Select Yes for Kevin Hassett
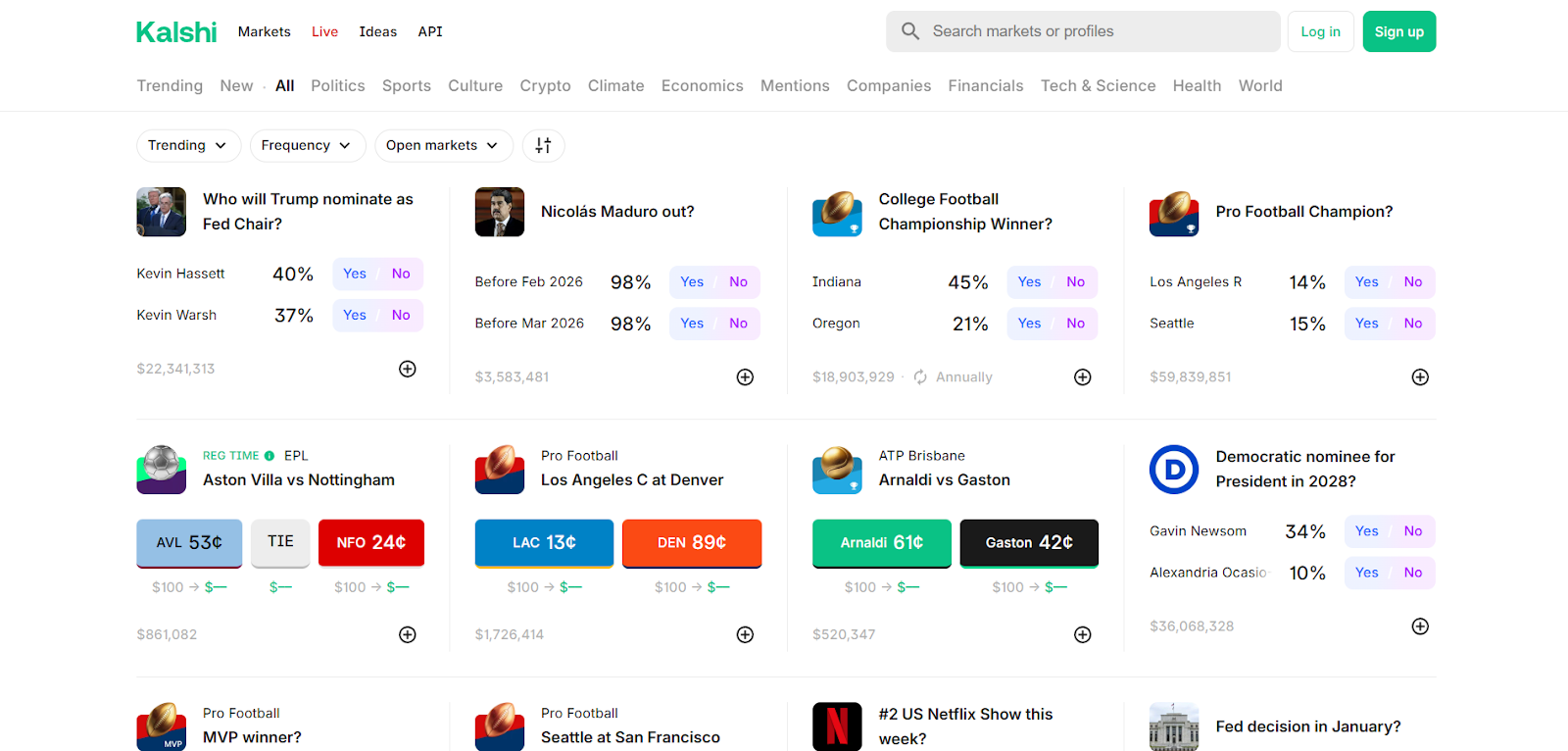The width and height of the screenshot is (1568, 751). (355, 274)
